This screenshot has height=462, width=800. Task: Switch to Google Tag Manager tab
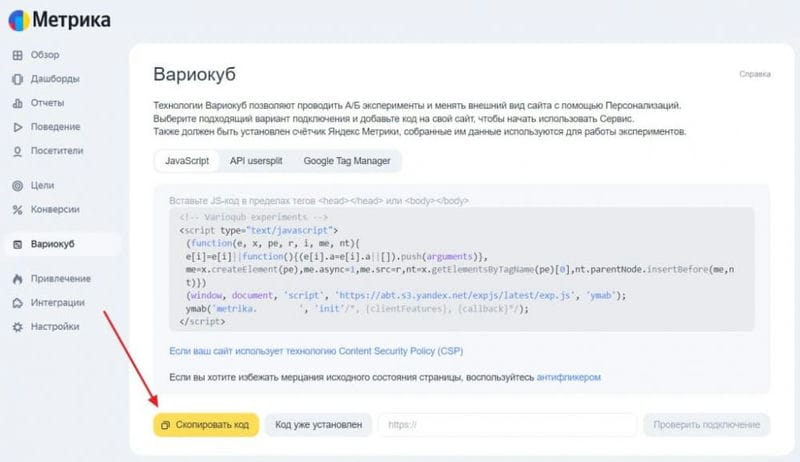tap(347, 161)
